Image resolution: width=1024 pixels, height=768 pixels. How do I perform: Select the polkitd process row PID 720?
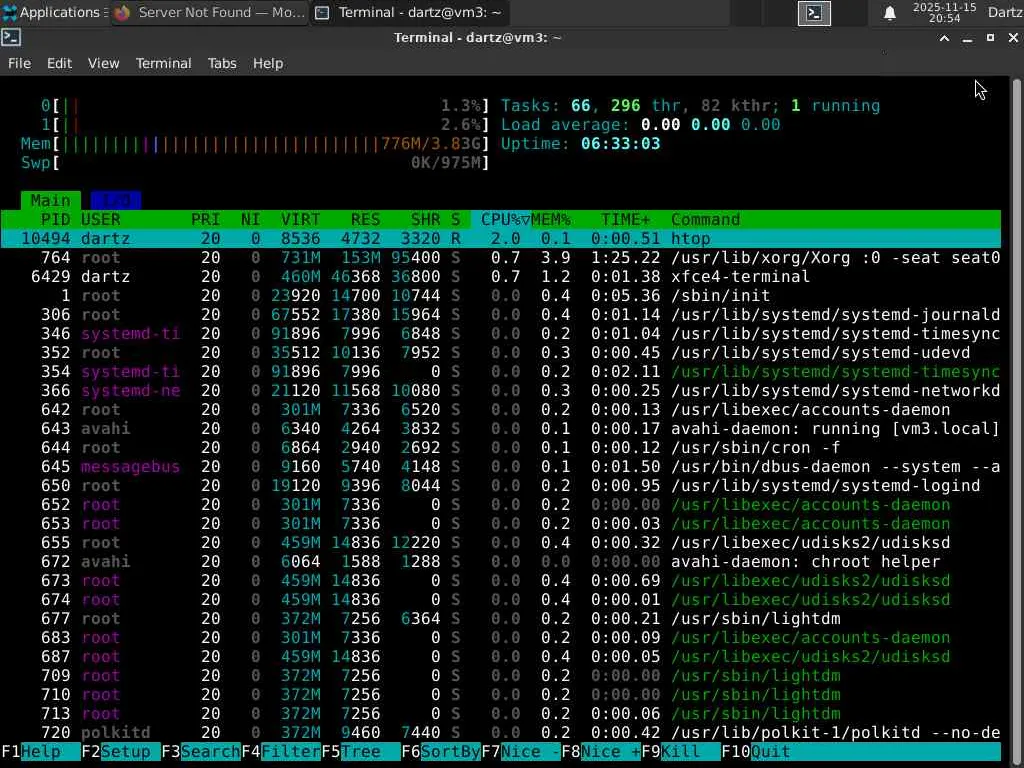click(x=501, y=733)
